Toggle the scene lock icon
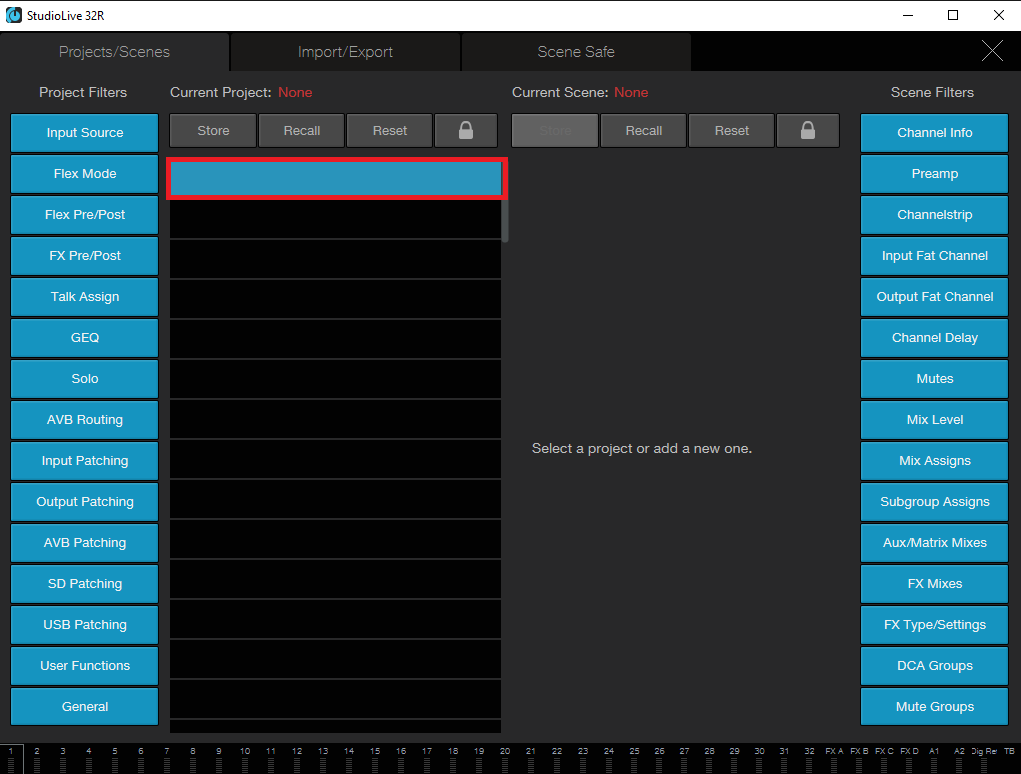Screen dimensions: 1021x774 point(807,131)
